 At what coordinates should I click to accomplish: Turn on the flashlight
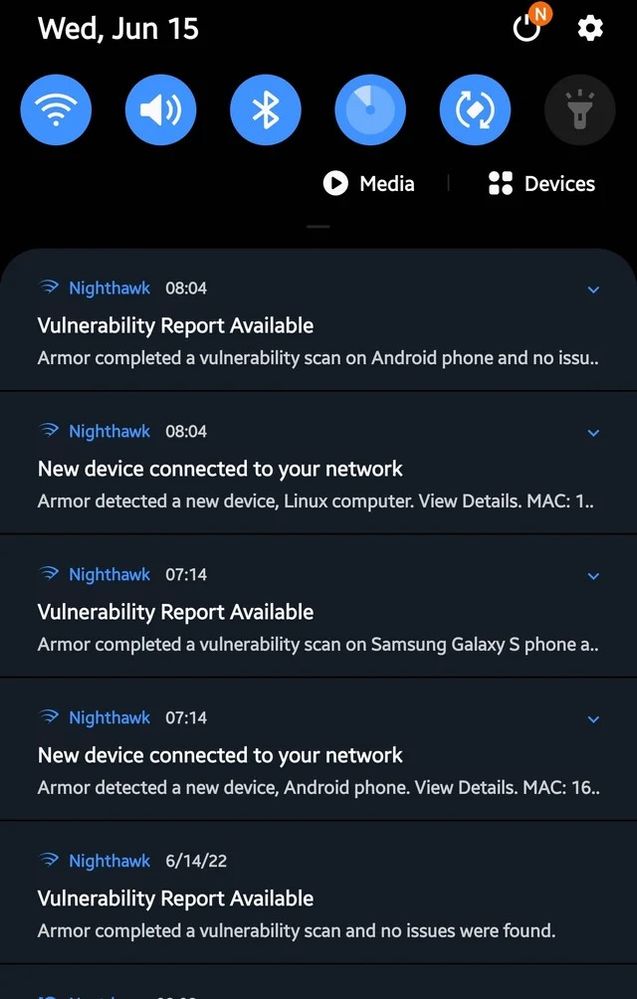(579, 110)
